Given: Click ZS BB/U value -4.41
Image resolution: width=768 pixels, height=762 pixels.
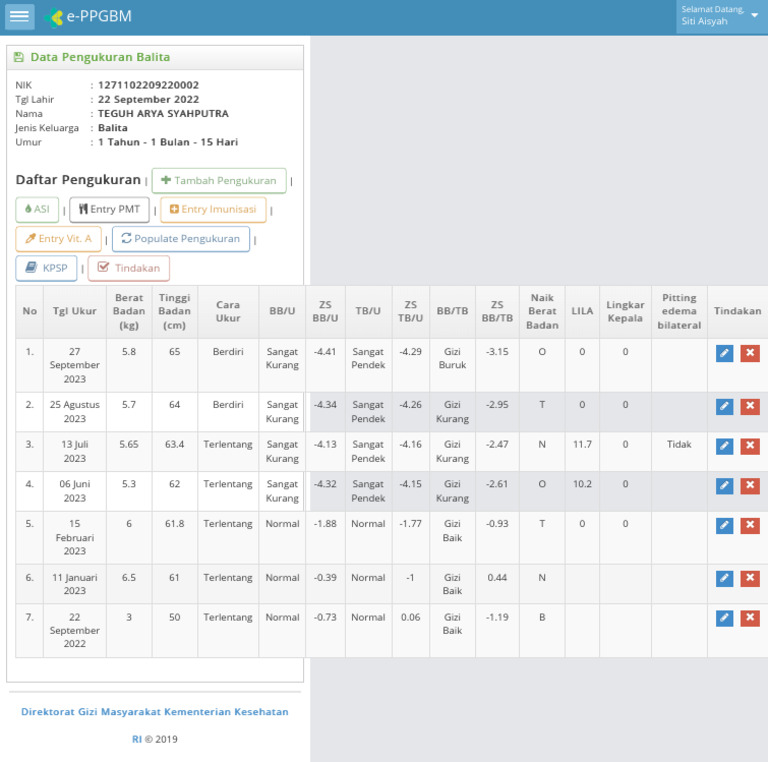Looking at the screenshot, I should click(325, 352).
